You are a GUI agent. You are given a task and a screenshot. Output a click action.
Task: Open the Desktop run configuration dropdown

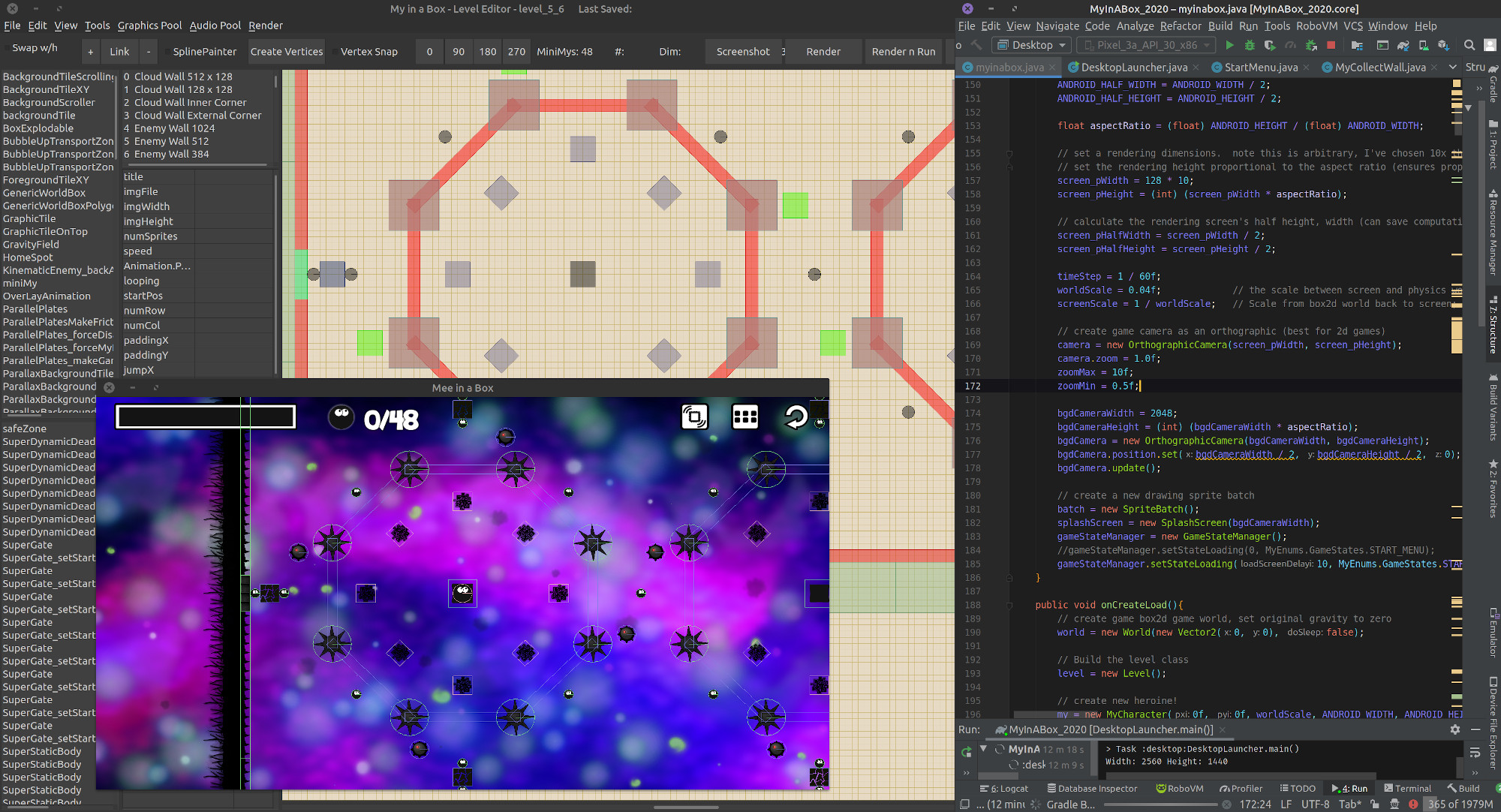[1032, 45]
